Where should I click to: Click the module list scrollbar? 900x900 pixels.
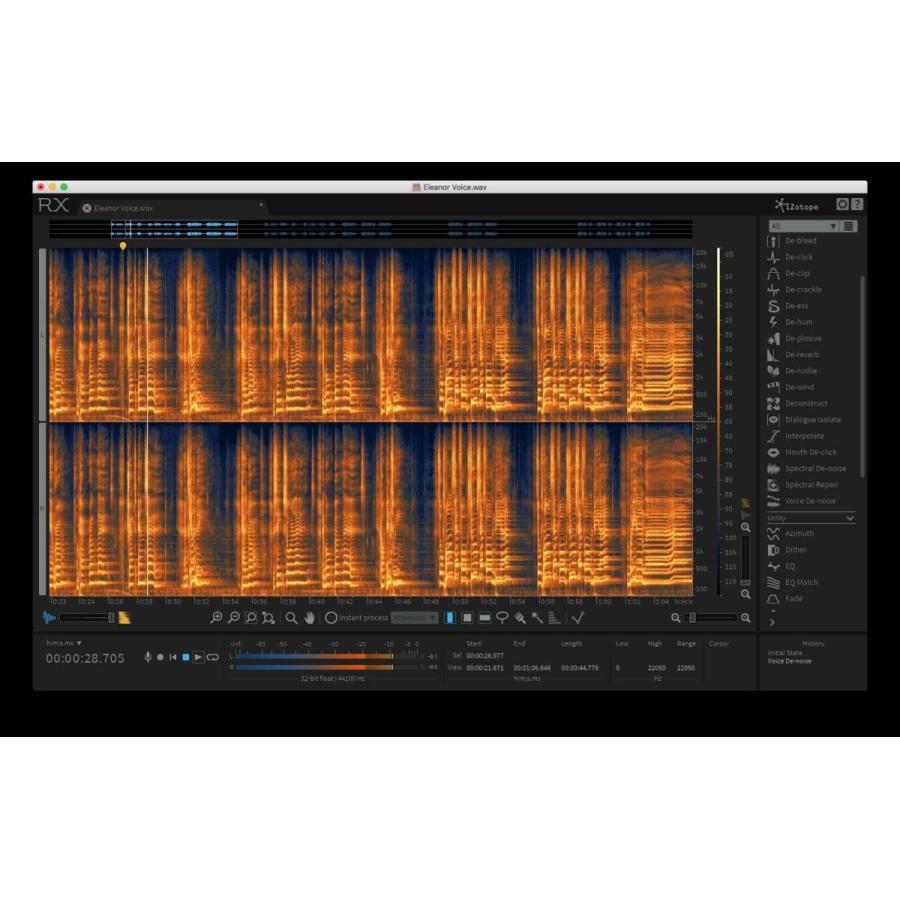[x=862, y=376]
